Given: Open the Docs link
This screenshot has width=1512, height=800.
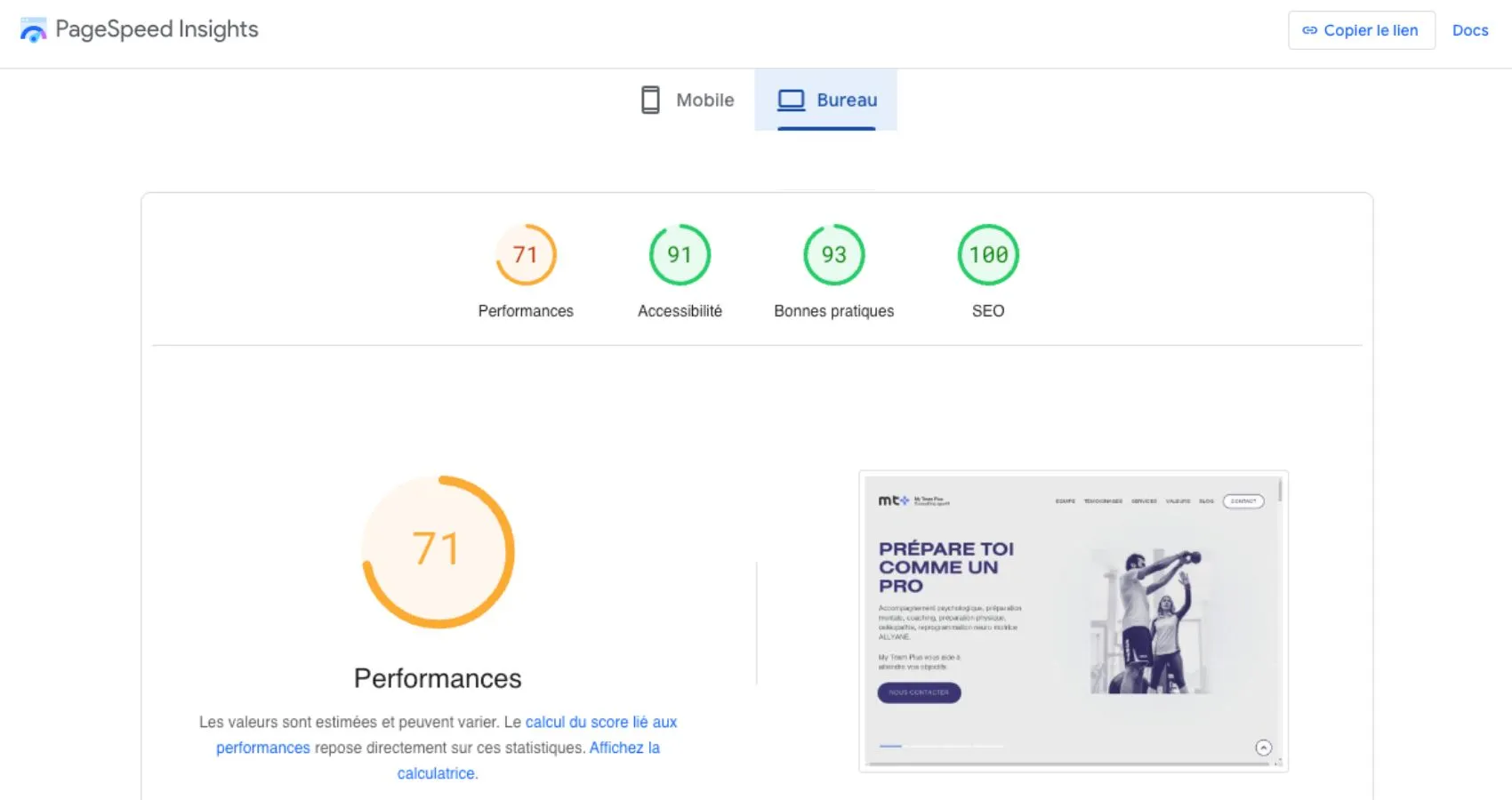Looking at the screenshot, I should (x=1470, y=29).
